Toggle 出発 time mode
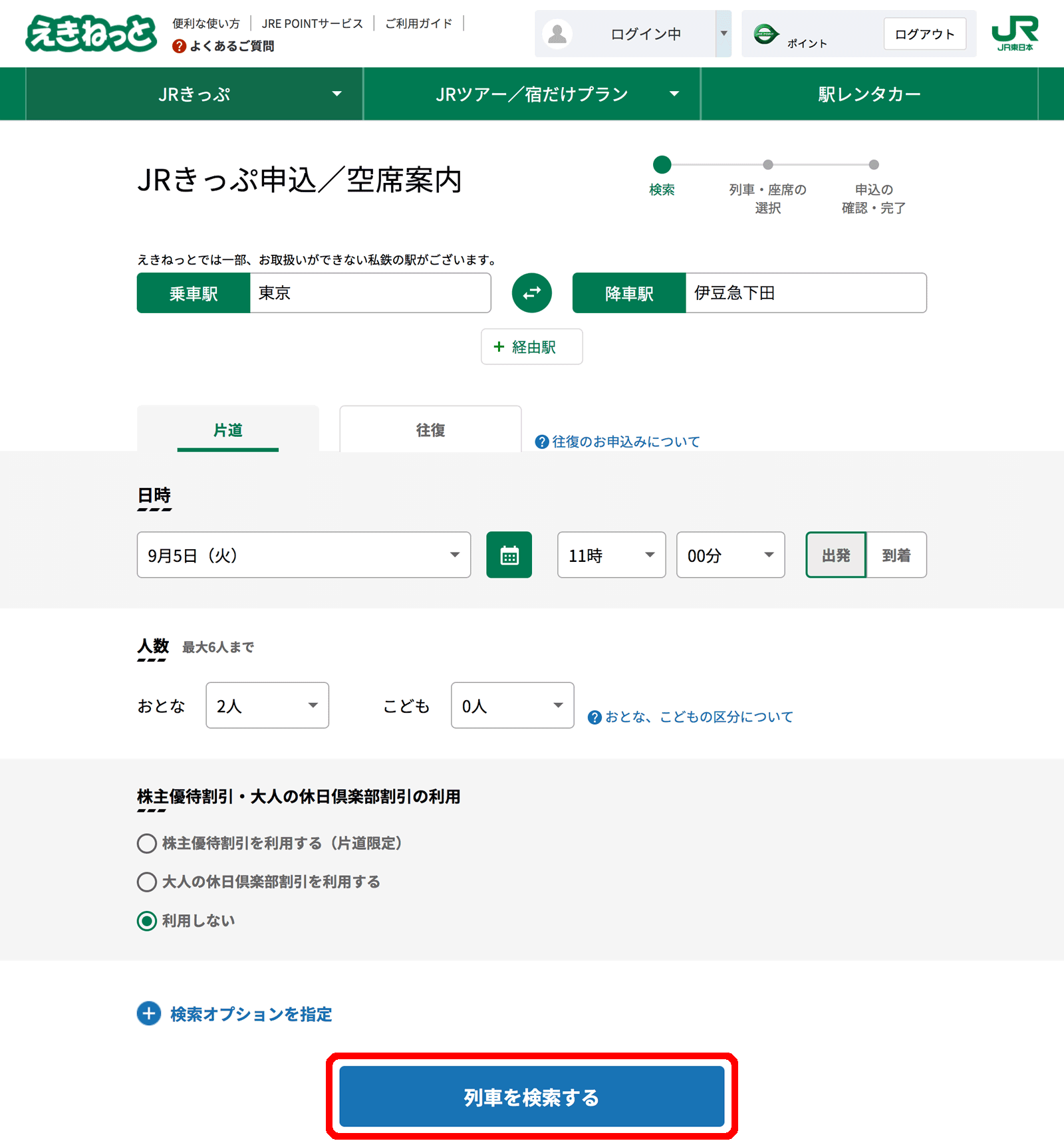This screenshot has height=1143, width=1064. coord(836,555)
